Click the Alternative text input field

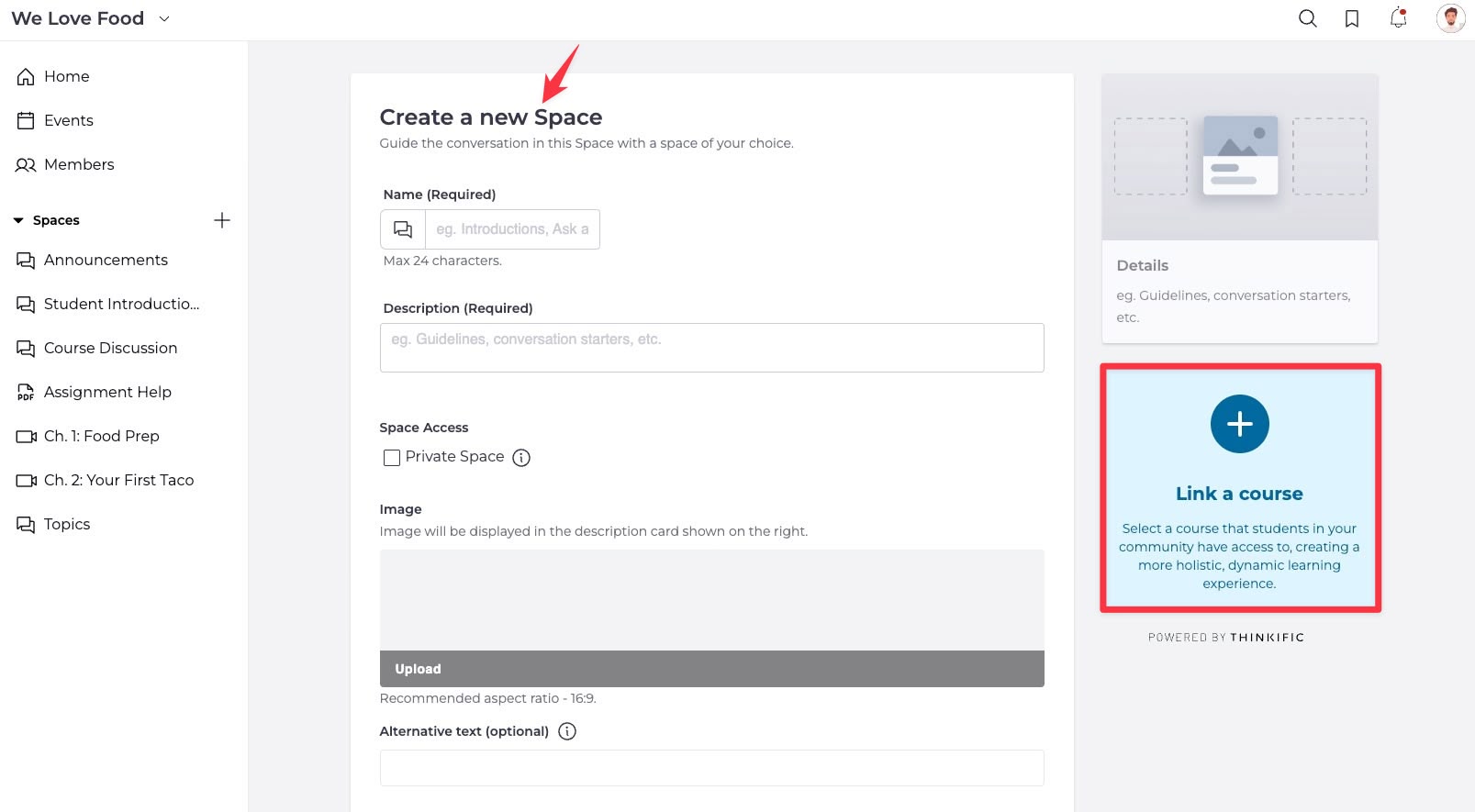[711, 768]
